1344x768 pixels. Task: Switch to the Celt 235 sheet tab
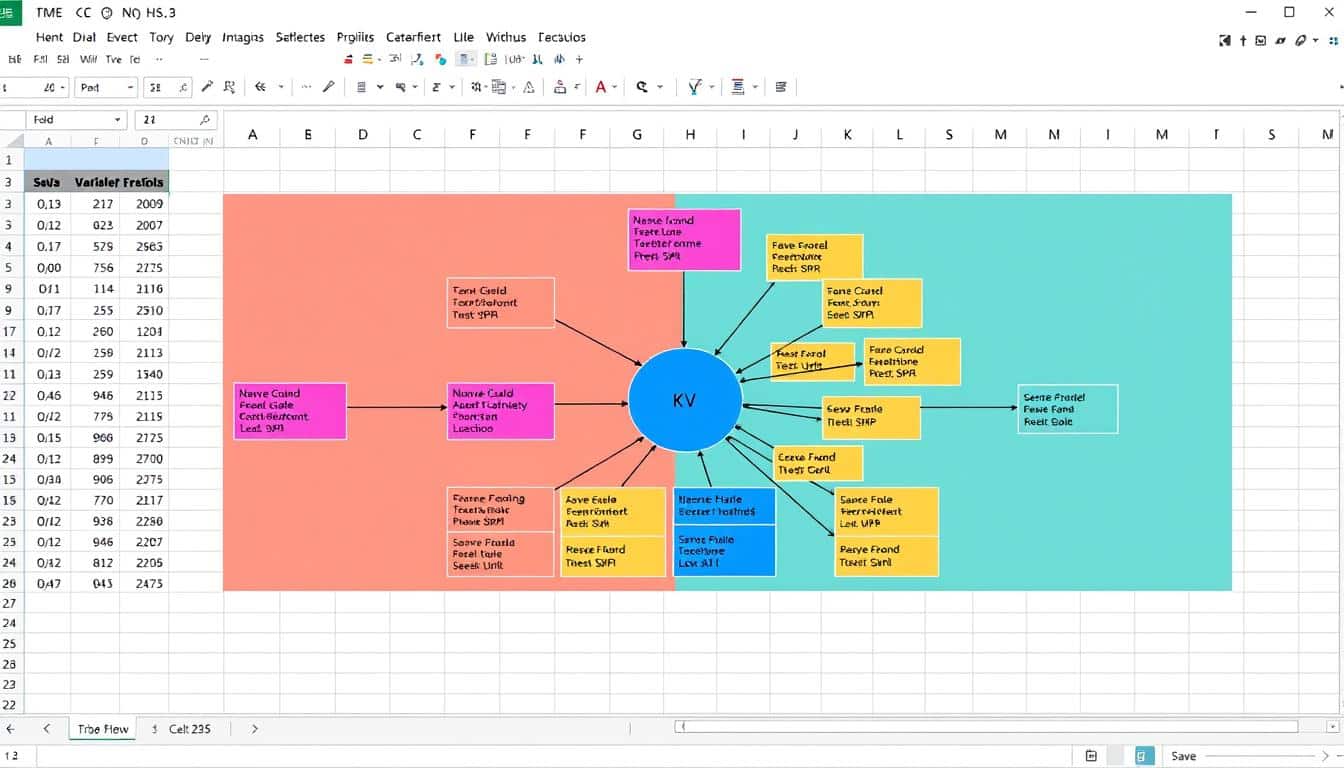[190, 729]
